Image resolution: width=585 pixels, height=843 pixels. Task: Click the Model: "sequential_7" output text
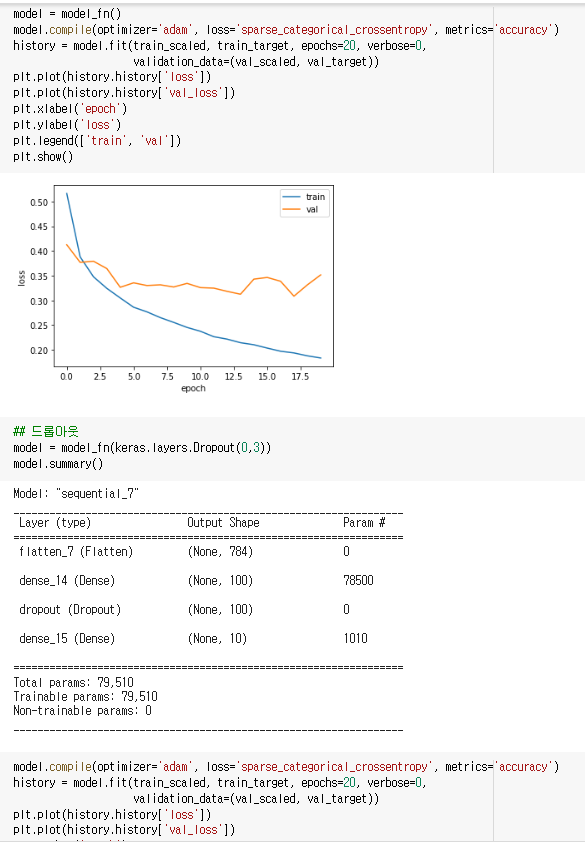pos(76,494)
